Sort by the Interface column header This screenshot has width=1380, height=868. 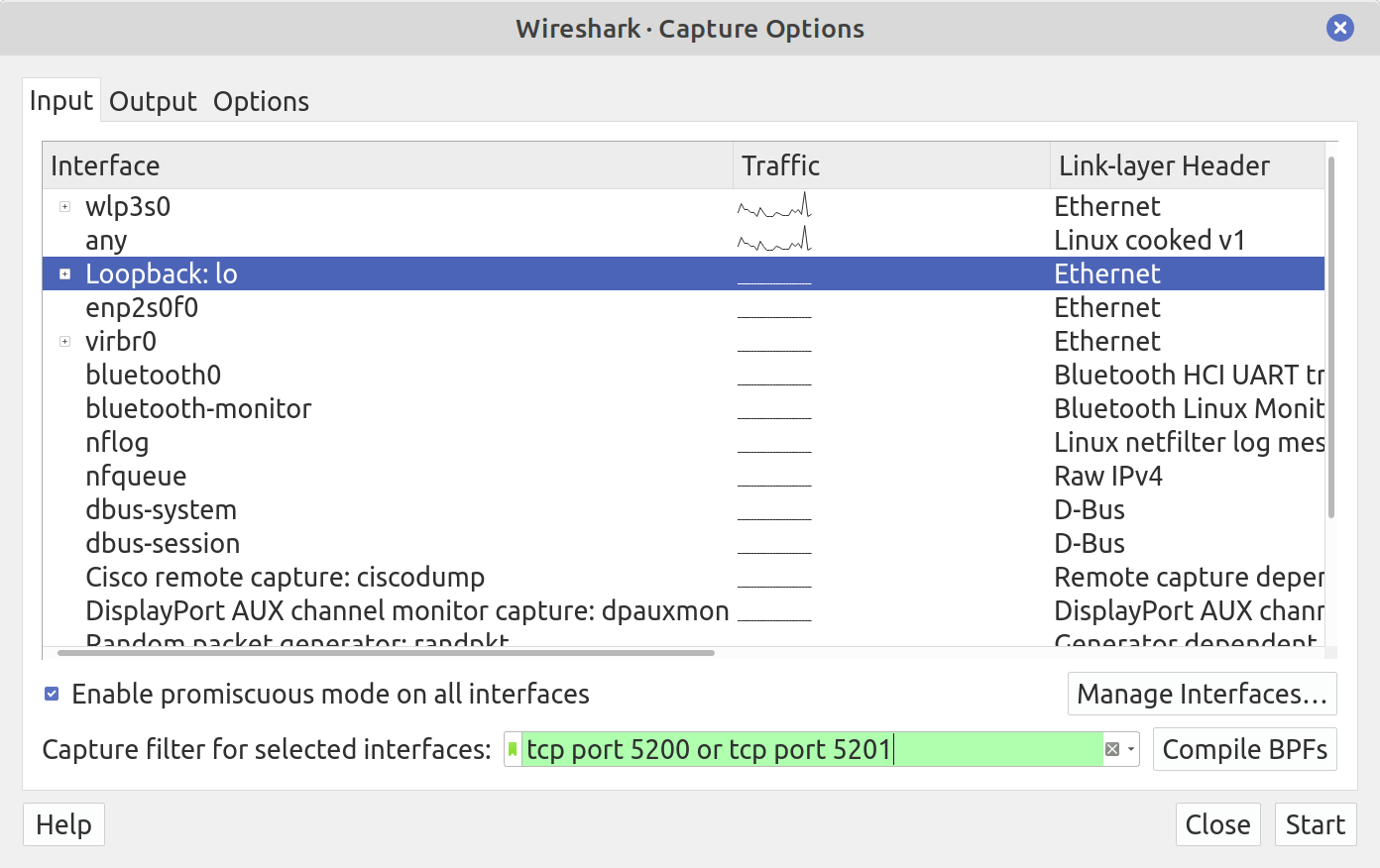tap(387, 165)
